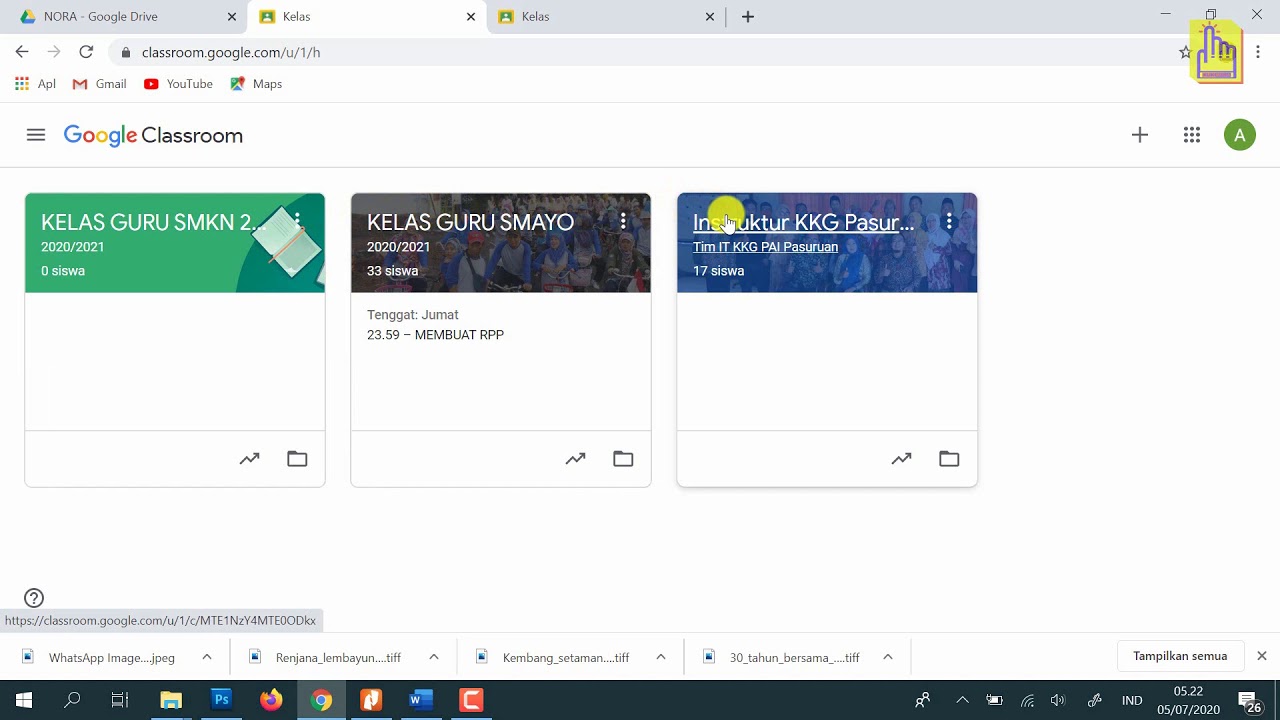Open Drive folder for KELAS GURU SMKN 2
The image size is (1280, 720).
297,459
